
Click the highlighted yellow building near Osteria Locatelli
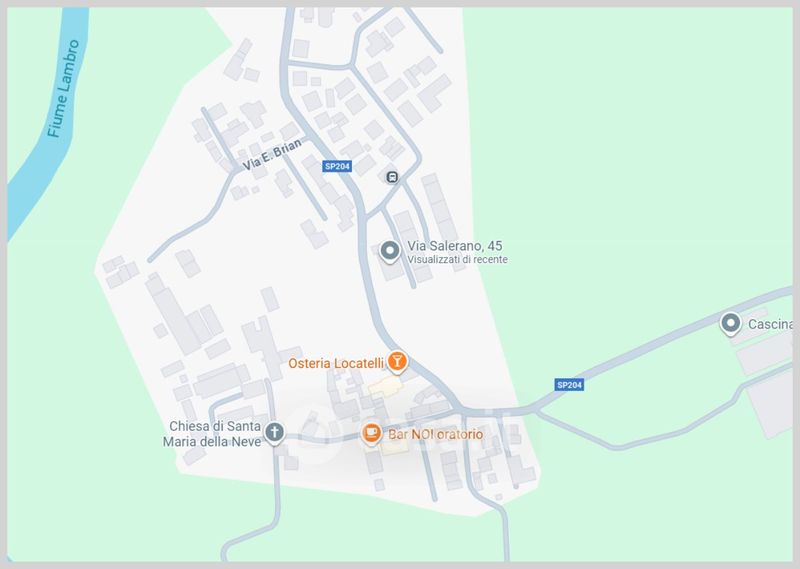[386, 386]
